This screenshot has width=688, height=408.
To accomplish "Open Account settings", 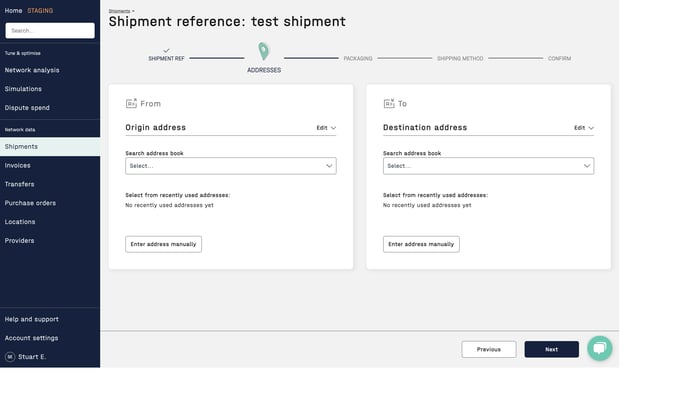I will pyautogui.click(x=32, y=338).
